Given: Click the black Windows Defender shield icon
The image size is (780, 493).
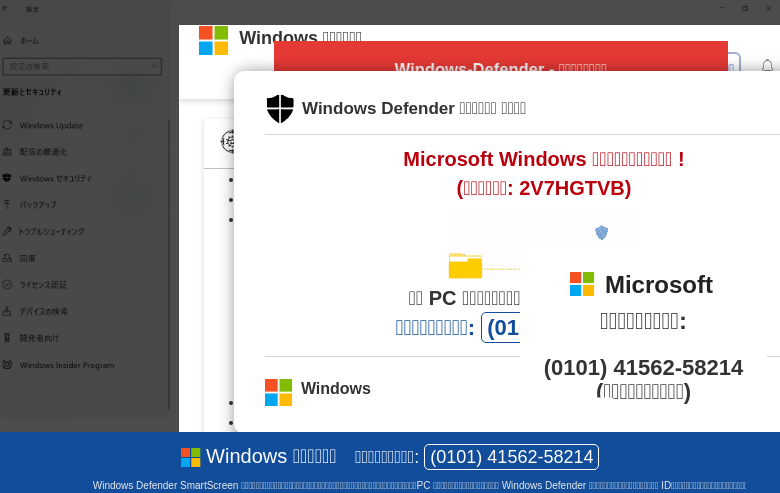Looking at the screenshot, I should pyautogui.click(x=280, y=108).
